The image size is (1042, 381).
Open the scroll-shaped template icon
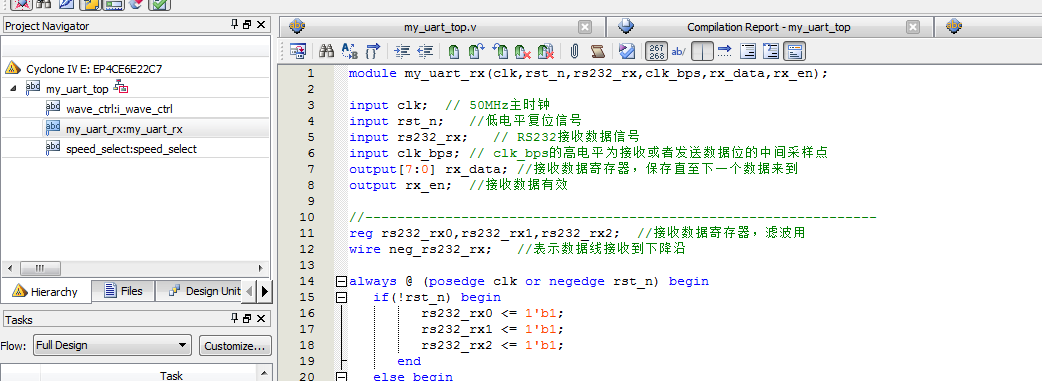click(598, 51)
